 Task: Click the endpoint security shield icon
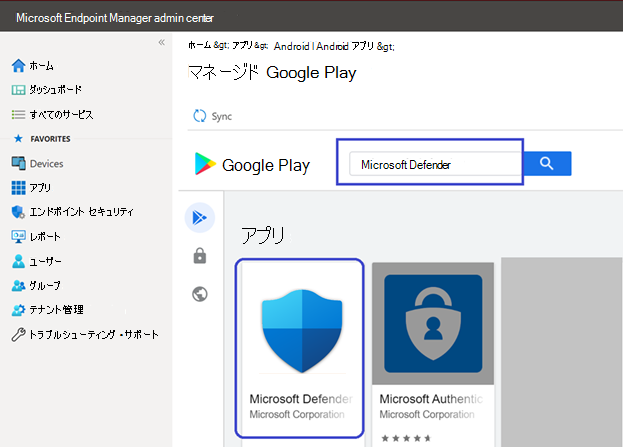click(x=18, y=212)
